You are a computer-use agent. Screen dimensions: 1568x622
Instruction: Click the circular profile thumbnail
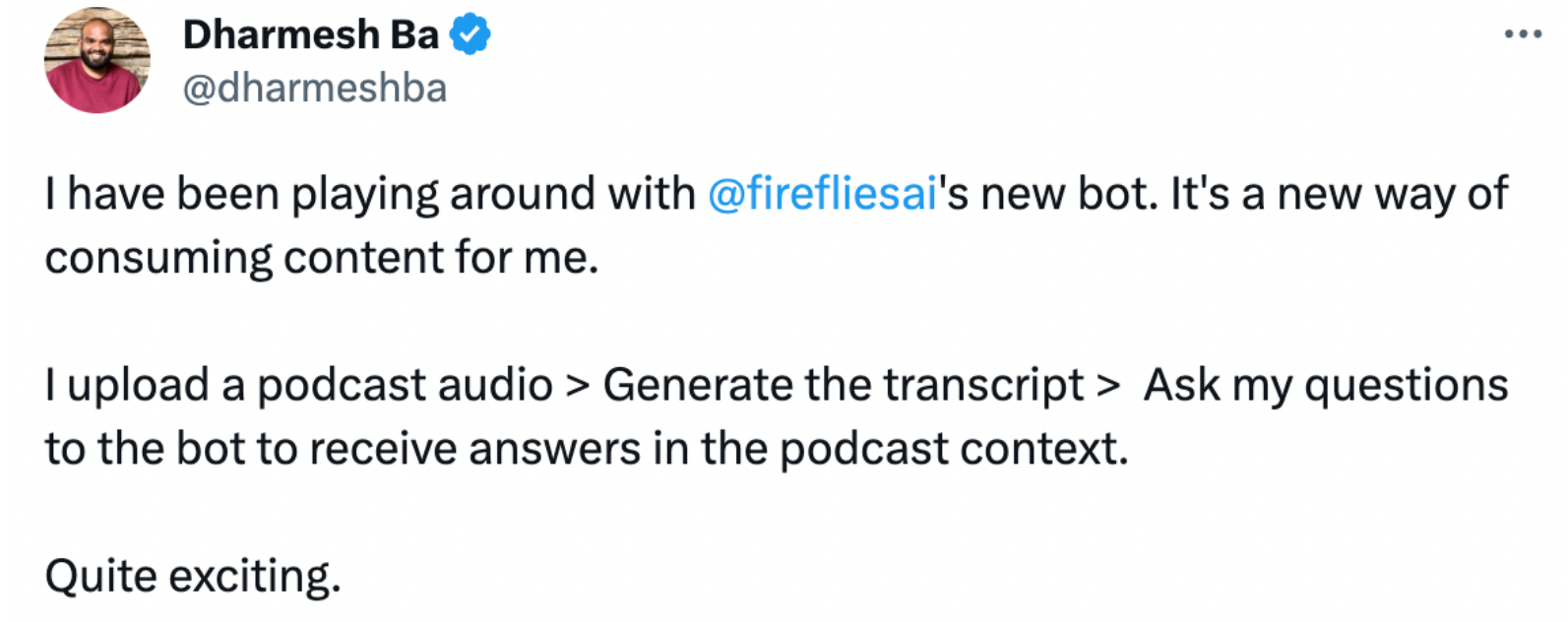(96, 59)
